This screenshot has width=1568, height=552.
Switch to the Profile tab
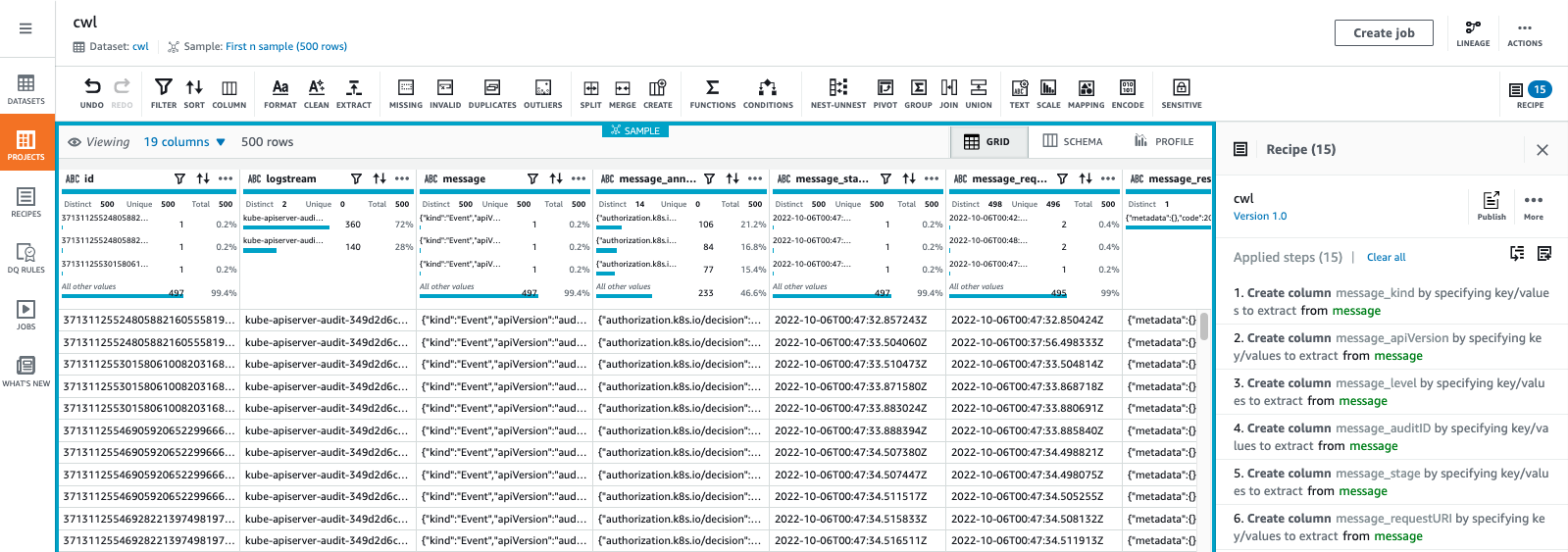point(1164,141)
